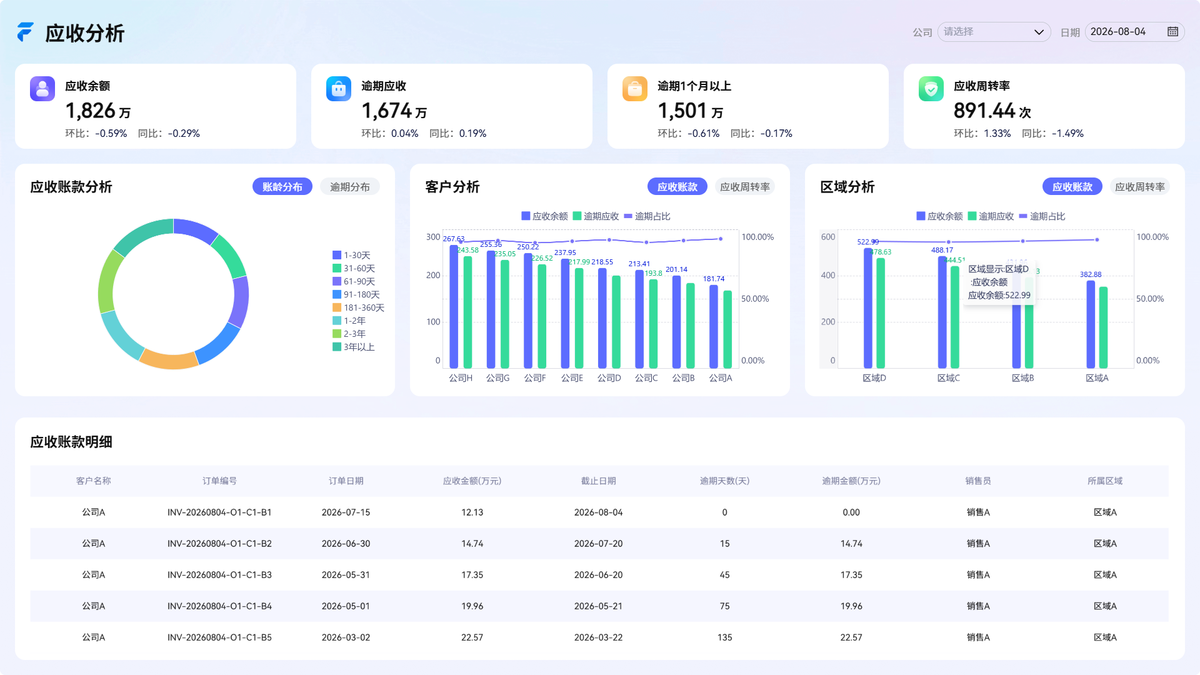This screenshot has width=1200, height=675.
Task: Toggle 逾期应收 legend in 区域分析 chart
Action: click(990, 216)
